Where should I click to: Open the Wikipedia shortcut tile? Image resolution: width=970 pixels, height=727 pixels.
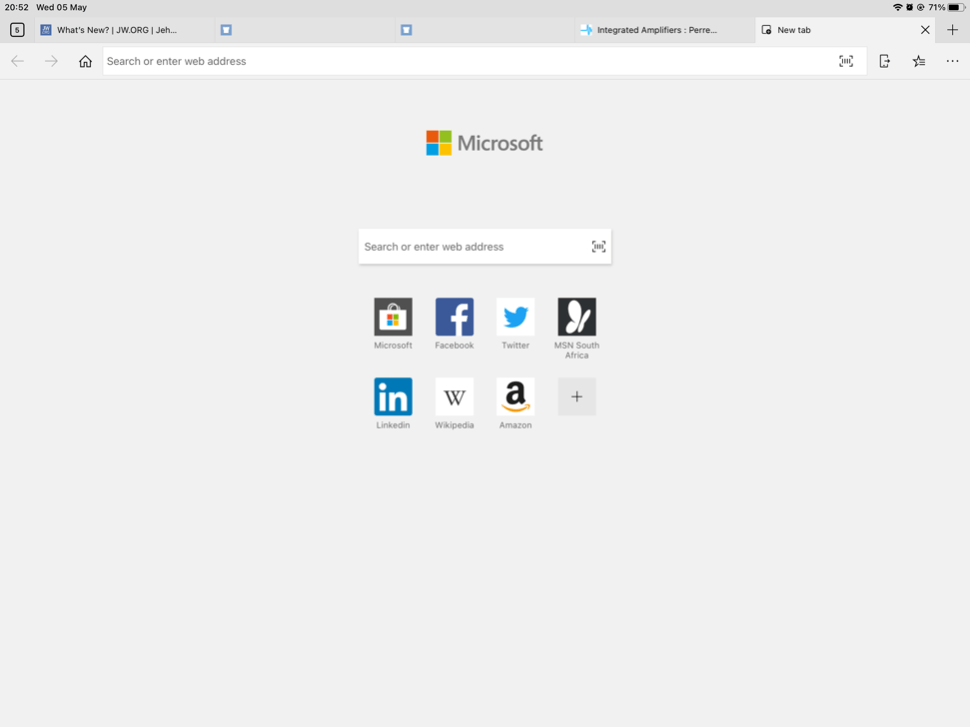(x=454, y=397)
